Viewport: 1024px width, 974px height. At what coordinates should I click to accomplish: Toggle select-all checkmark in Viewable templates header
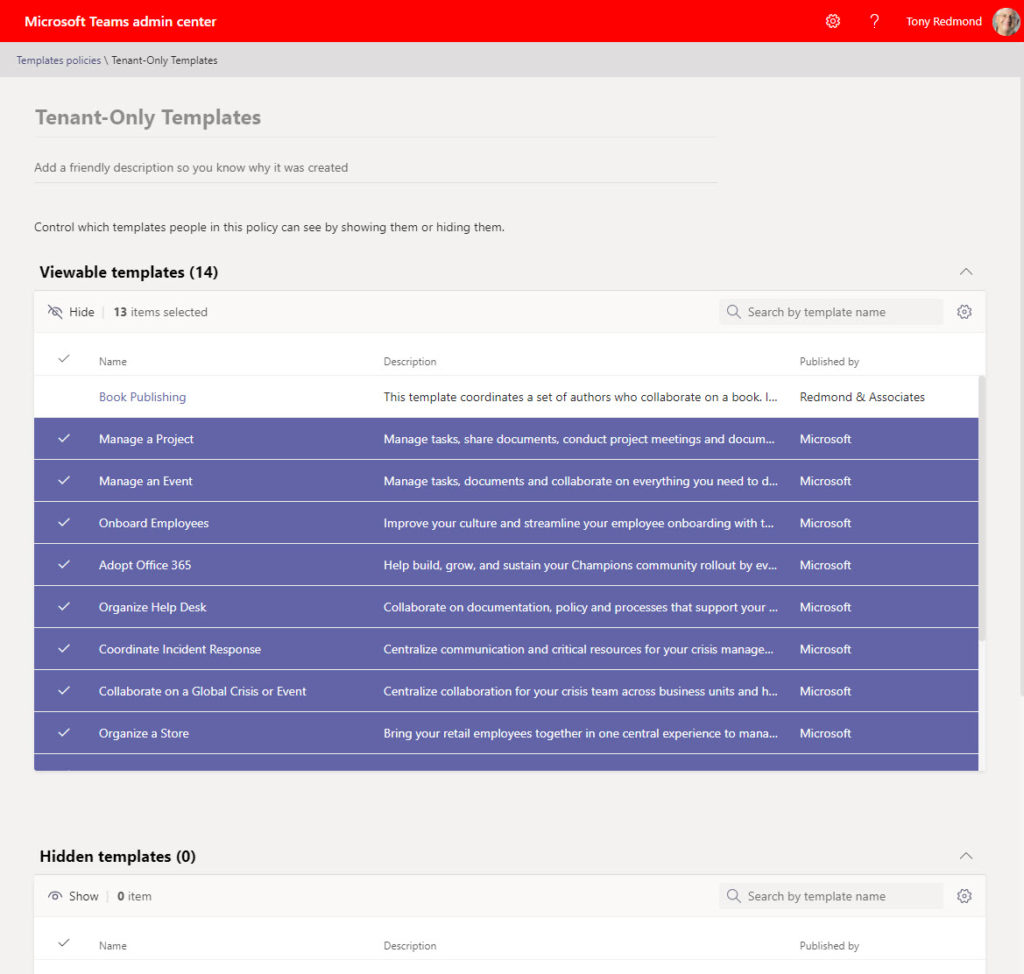64,359
